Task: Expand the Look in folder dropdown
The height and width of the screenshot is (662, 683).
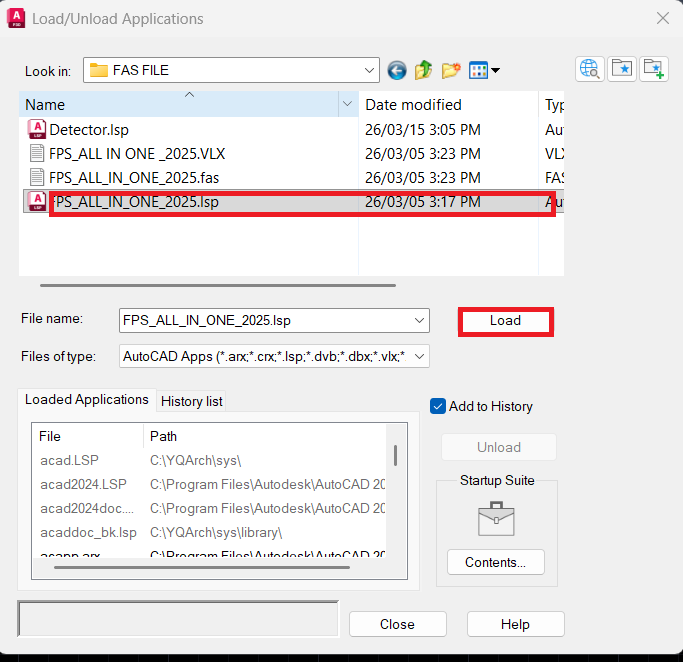Action: tap(369, 70)
